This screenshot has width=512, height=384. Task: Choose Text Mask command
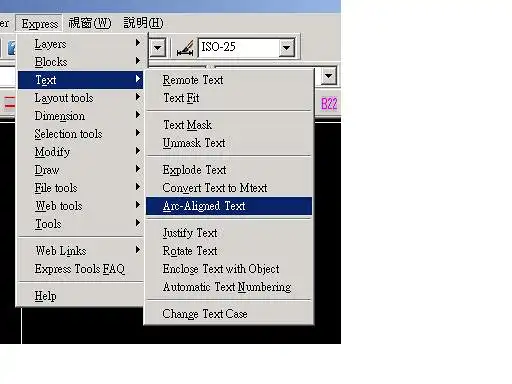(229, 125)
